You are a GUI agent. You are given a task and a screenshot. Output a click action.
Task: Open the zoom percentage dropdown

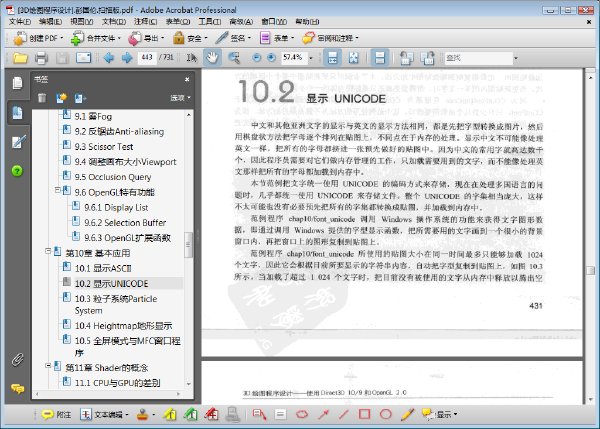point(310,58)
